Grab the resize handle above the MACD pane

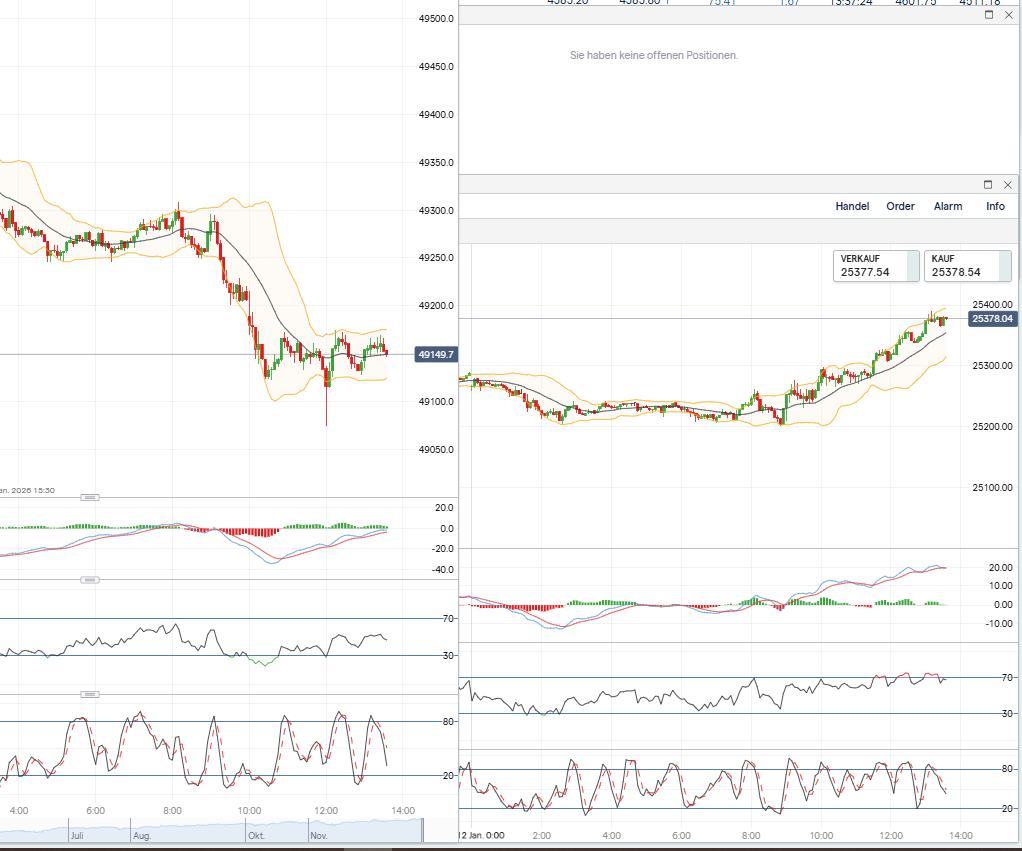[90, 497]
